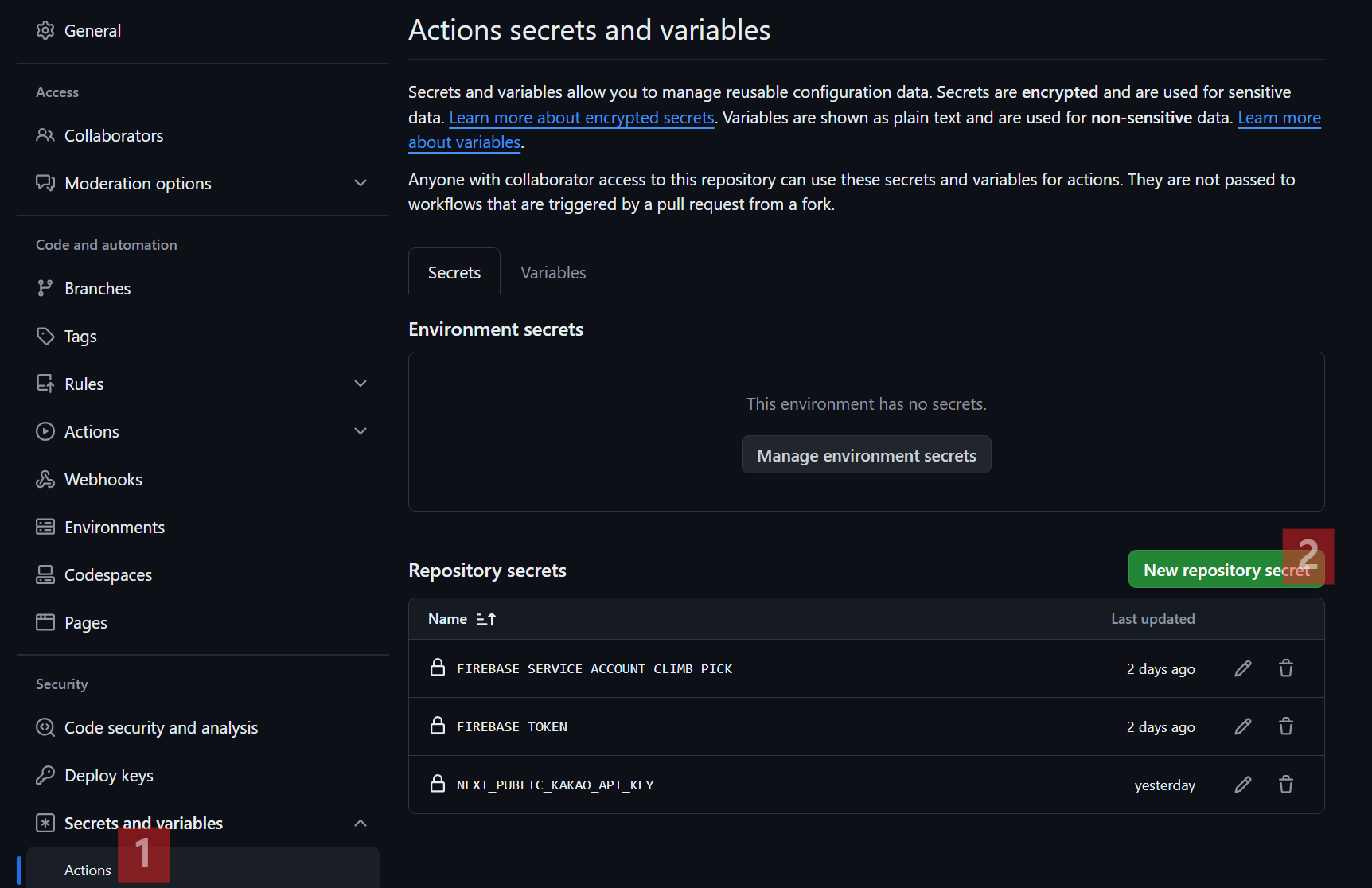The height and width of the screenshot is (888, 1372).
Task: Select the Pages settings icon
Action: coord(45,622)
